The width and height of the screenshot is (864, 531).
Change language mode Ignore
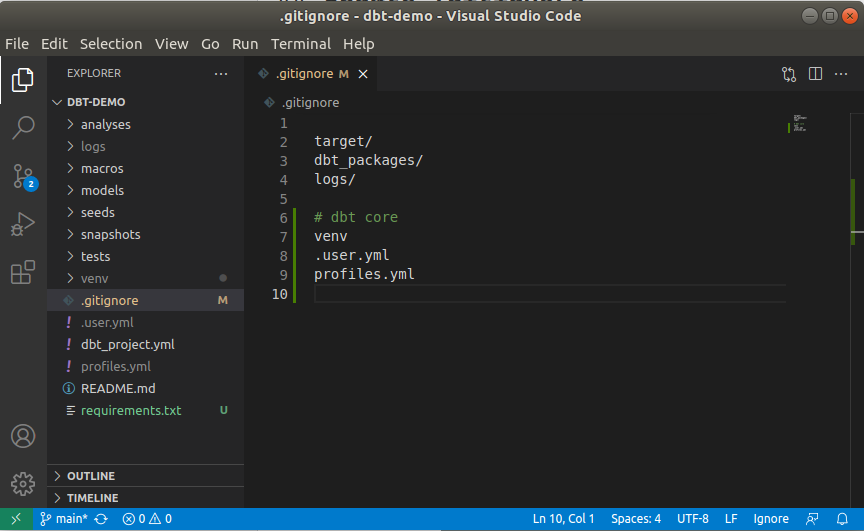[770, 519]
